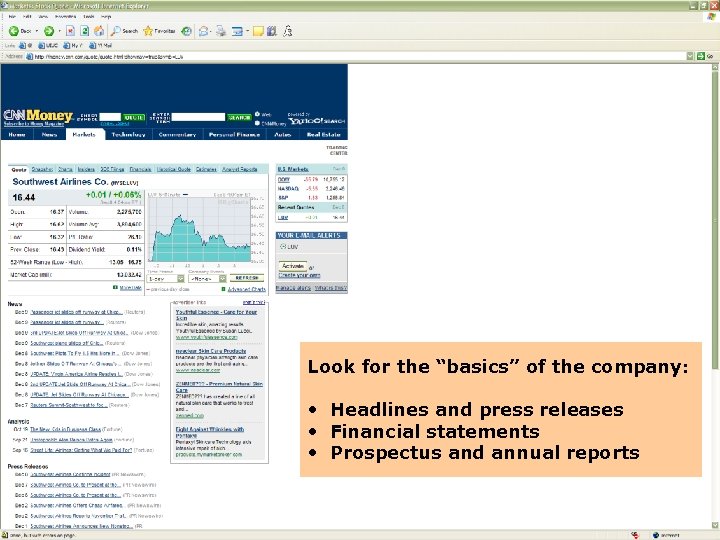Click the Activate alerts button
Image resolution: width=720 pixels, height=540 pixels.
[x=292, y=266]
